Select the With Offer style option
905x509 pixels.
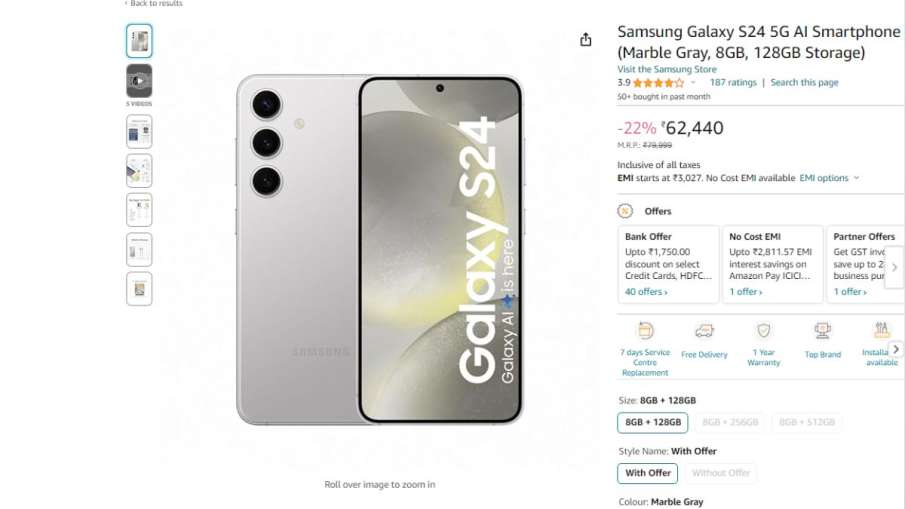648,473
